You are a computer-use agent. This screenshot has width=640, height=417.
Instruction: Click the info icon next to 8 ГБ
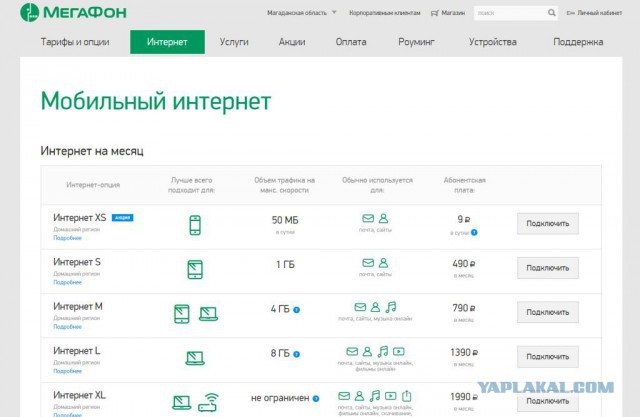pyautogui.click(x=297, y=354)
